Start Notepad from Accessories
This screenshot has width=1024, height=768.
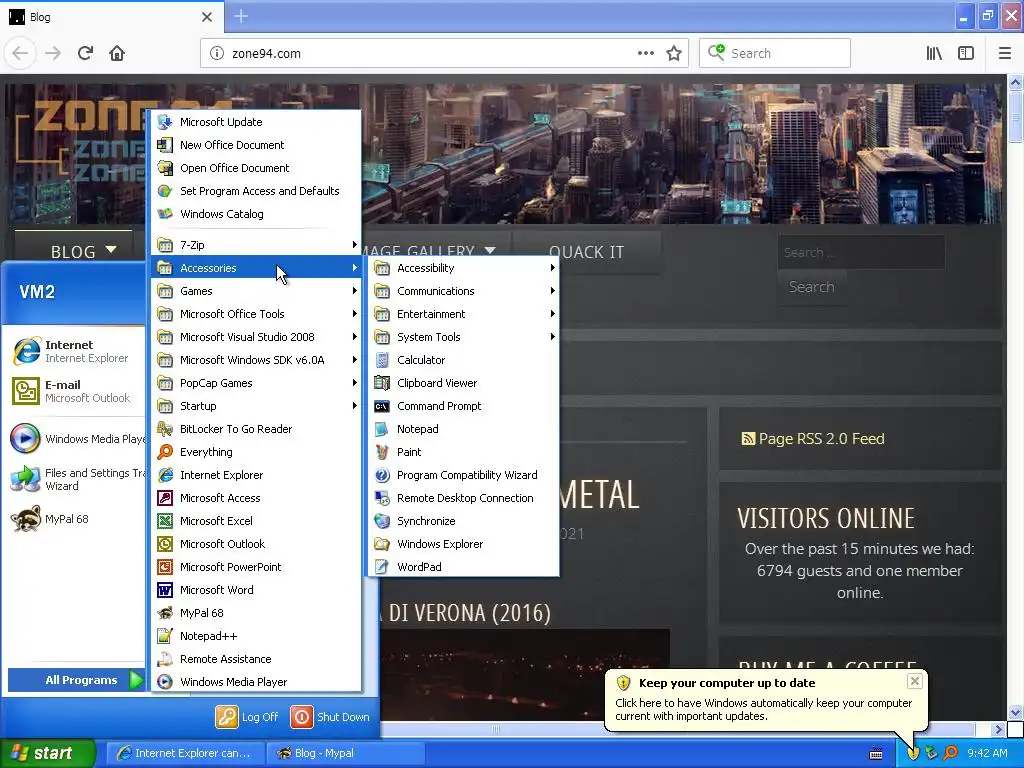pos(463,428)
